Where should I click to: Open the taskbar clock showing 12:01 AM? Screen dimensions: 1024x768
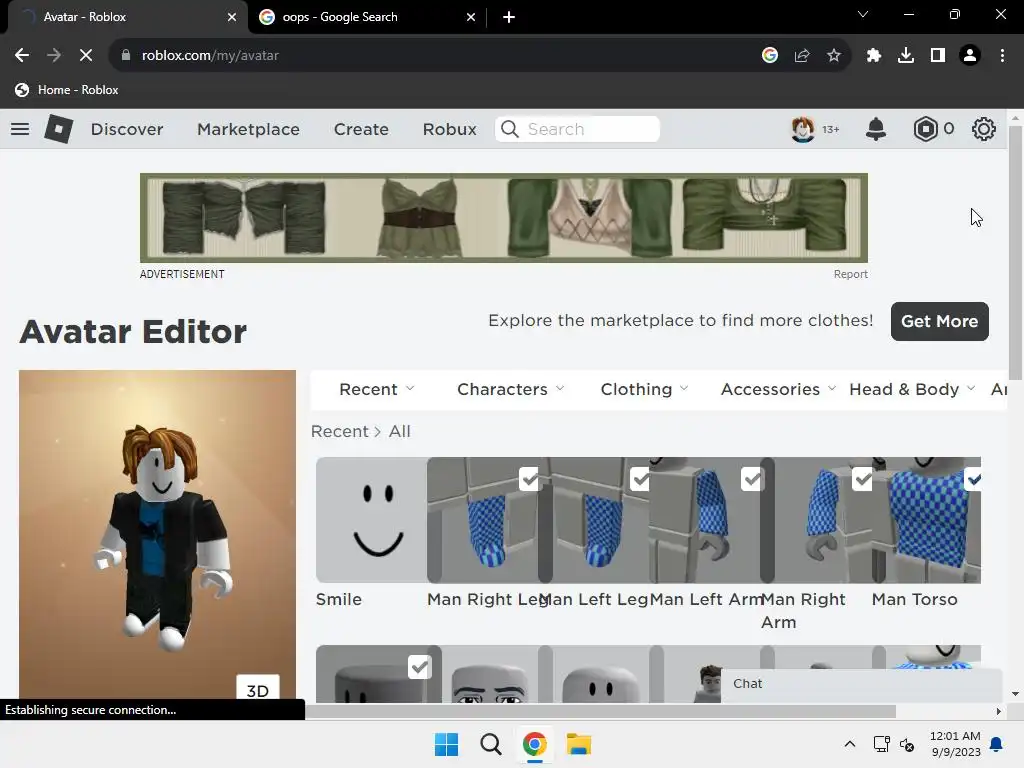pyautogui.click(x=955, y=744)
